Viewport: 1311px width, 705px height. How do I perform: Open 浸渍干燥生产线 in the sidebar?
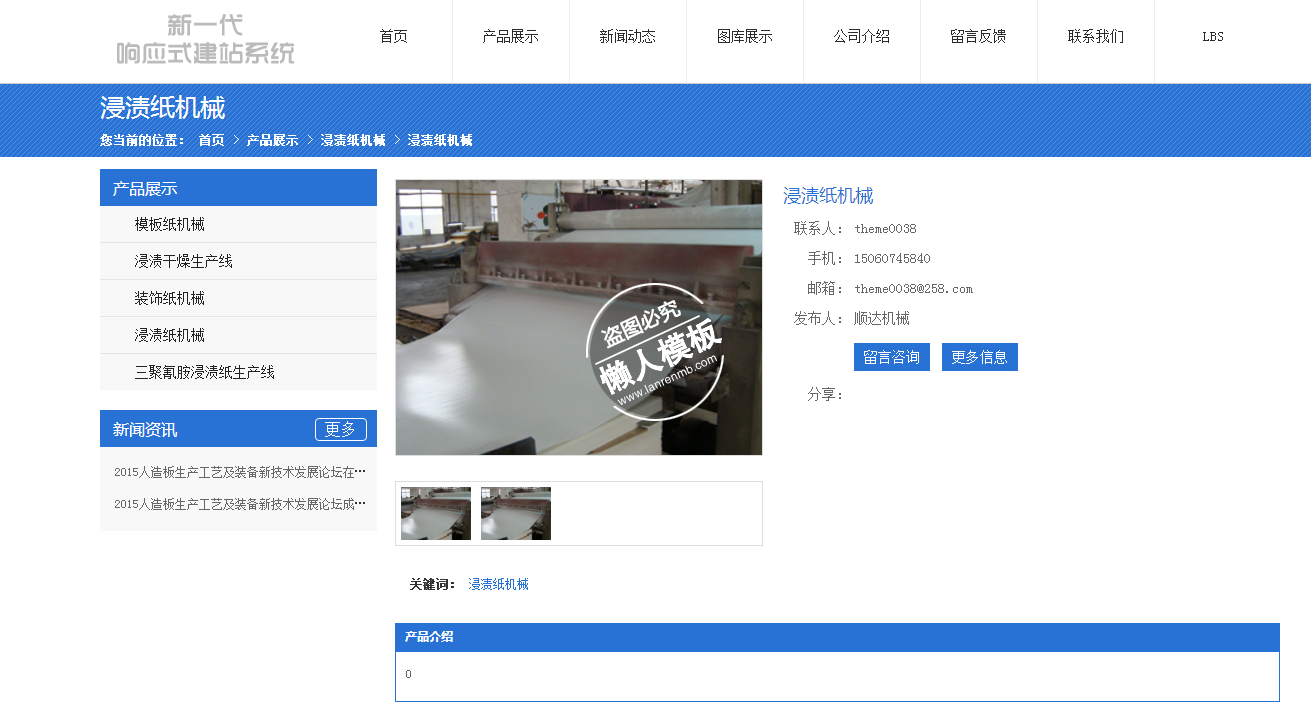(x=238, y=262)
